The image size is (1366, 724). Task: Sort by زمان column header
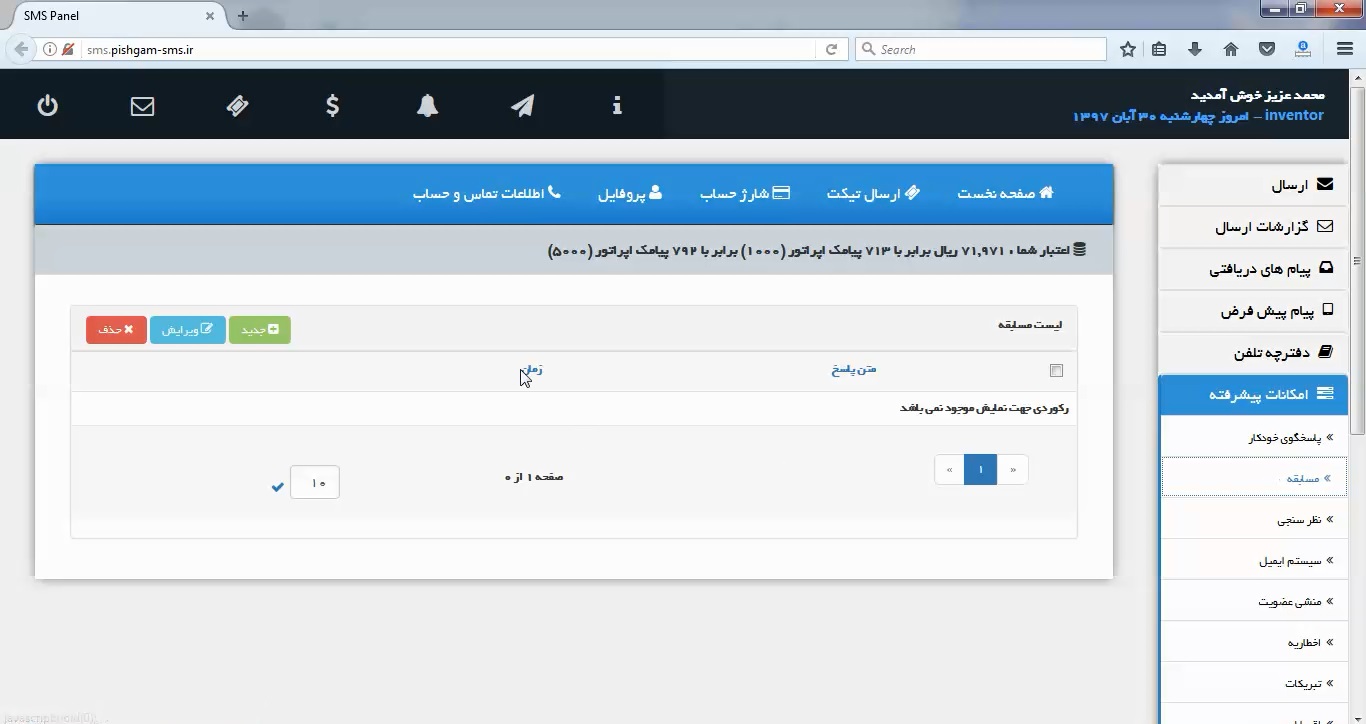[532, 369]
